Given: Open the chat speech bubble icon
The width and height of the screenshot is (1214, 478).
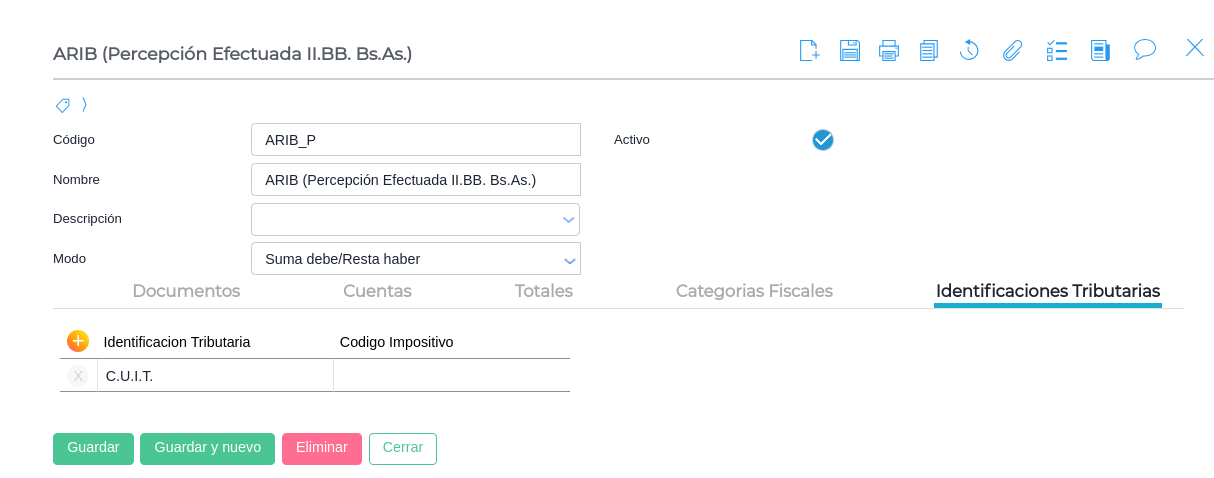Looking at the screenshot, I should 1145,49.
